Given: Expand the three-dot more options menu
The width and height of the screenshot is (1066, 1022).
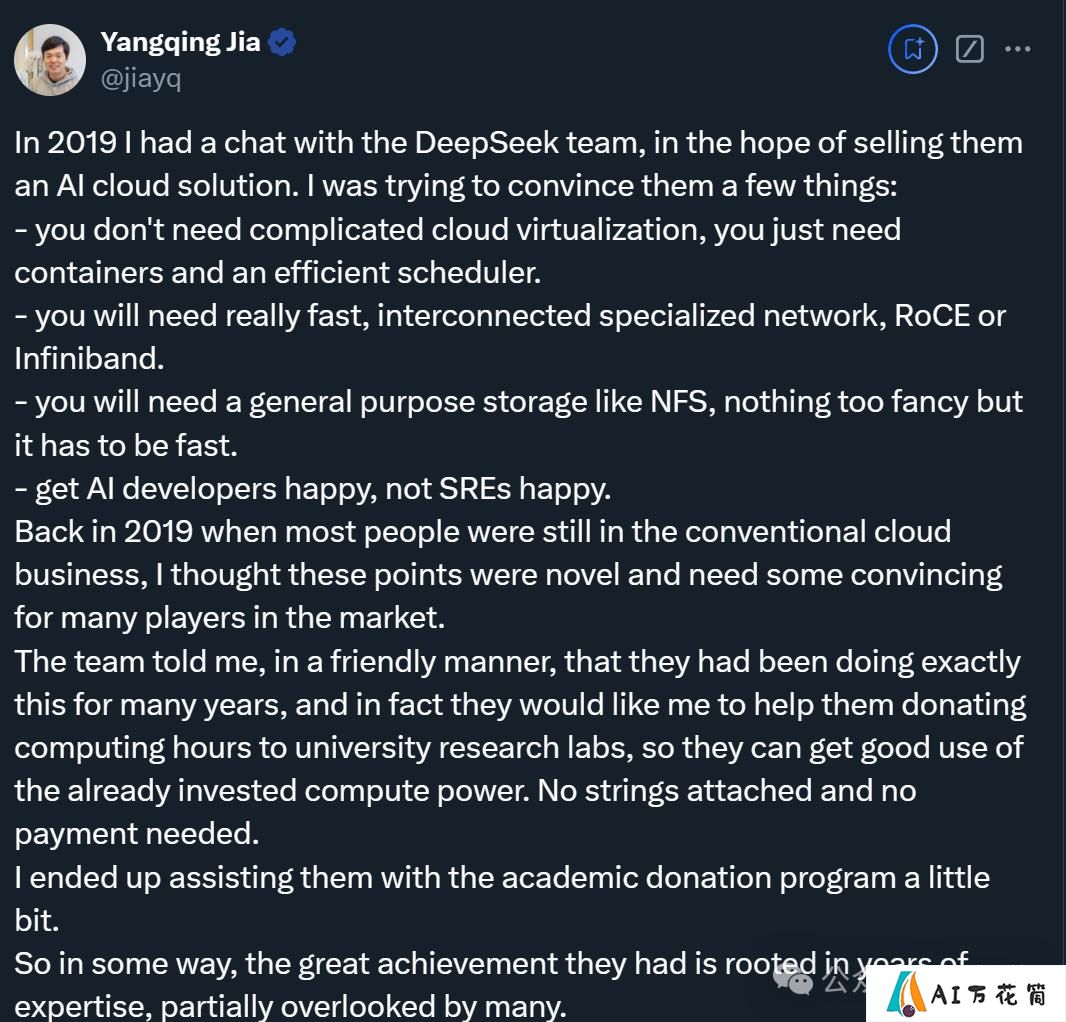Looking at the screenshot, I should pyautogui.click(x=1018, y=49).
